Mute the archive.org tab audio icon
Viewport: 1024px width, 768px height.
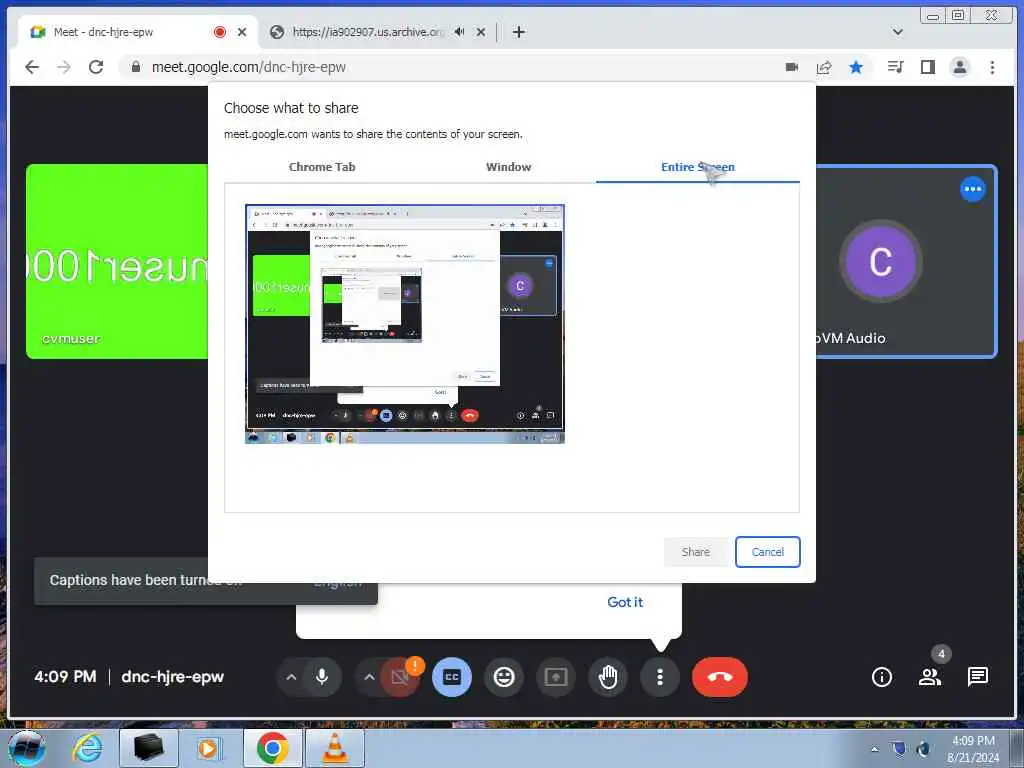[x=460, y=31]
